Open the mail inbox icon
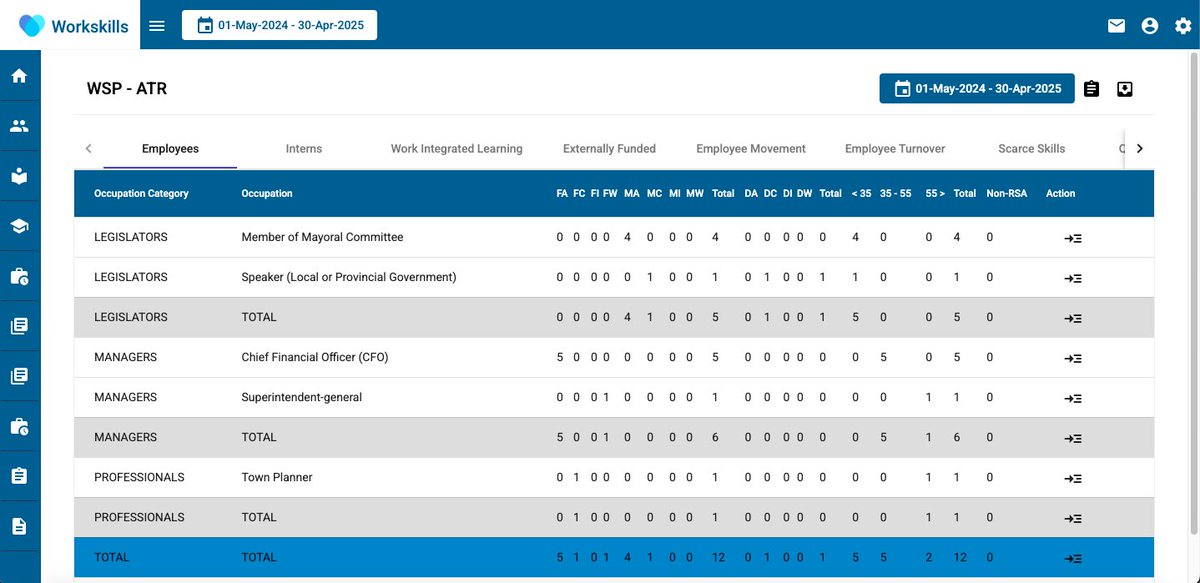1200x583 pixels. click(x=1117, y=26)
